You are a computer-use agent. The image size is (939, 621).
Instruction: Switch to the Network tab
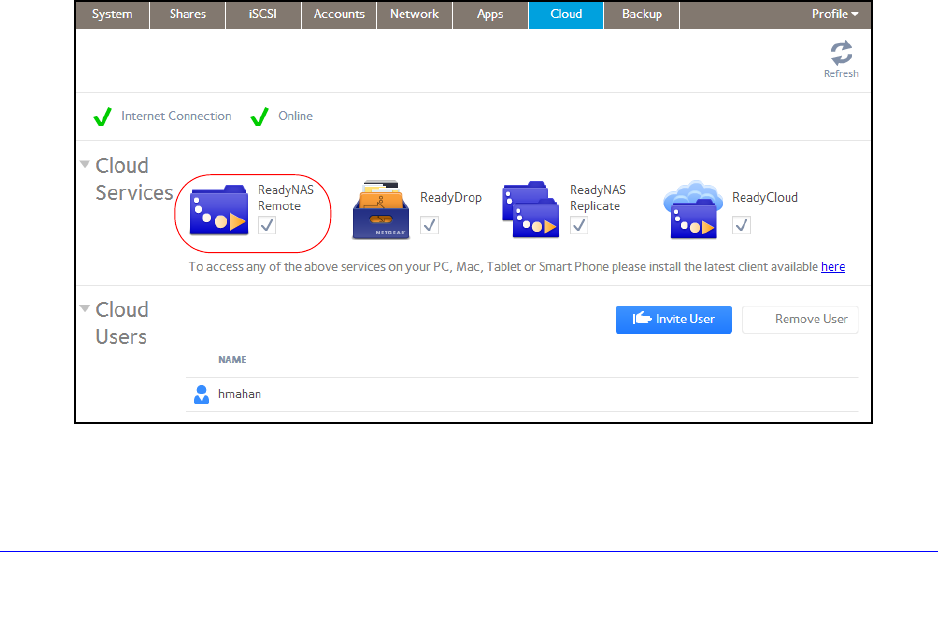click(x=414, y=14)
